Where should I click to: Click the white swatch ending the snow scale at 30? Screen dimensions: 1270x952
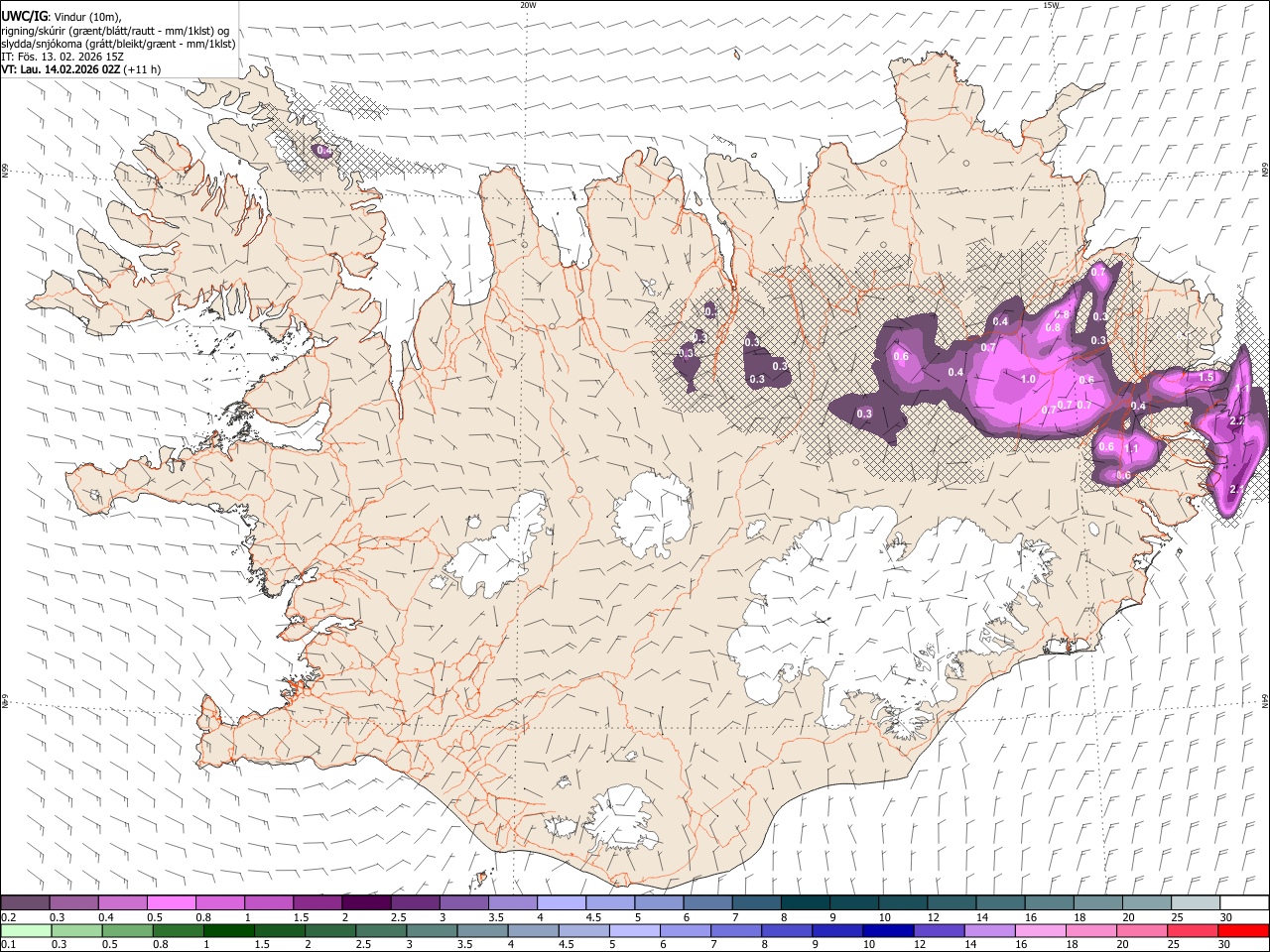[1245, 902]
